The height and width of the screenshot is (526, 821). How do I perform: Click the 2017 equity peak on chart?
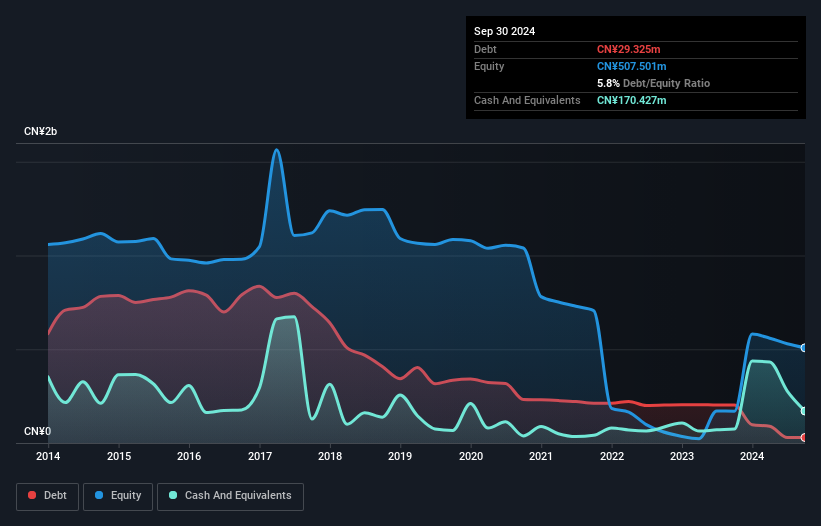point(276,150)
